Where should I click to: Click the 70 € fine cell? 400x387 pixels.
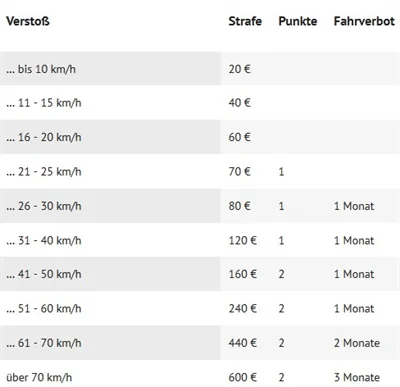239,172
